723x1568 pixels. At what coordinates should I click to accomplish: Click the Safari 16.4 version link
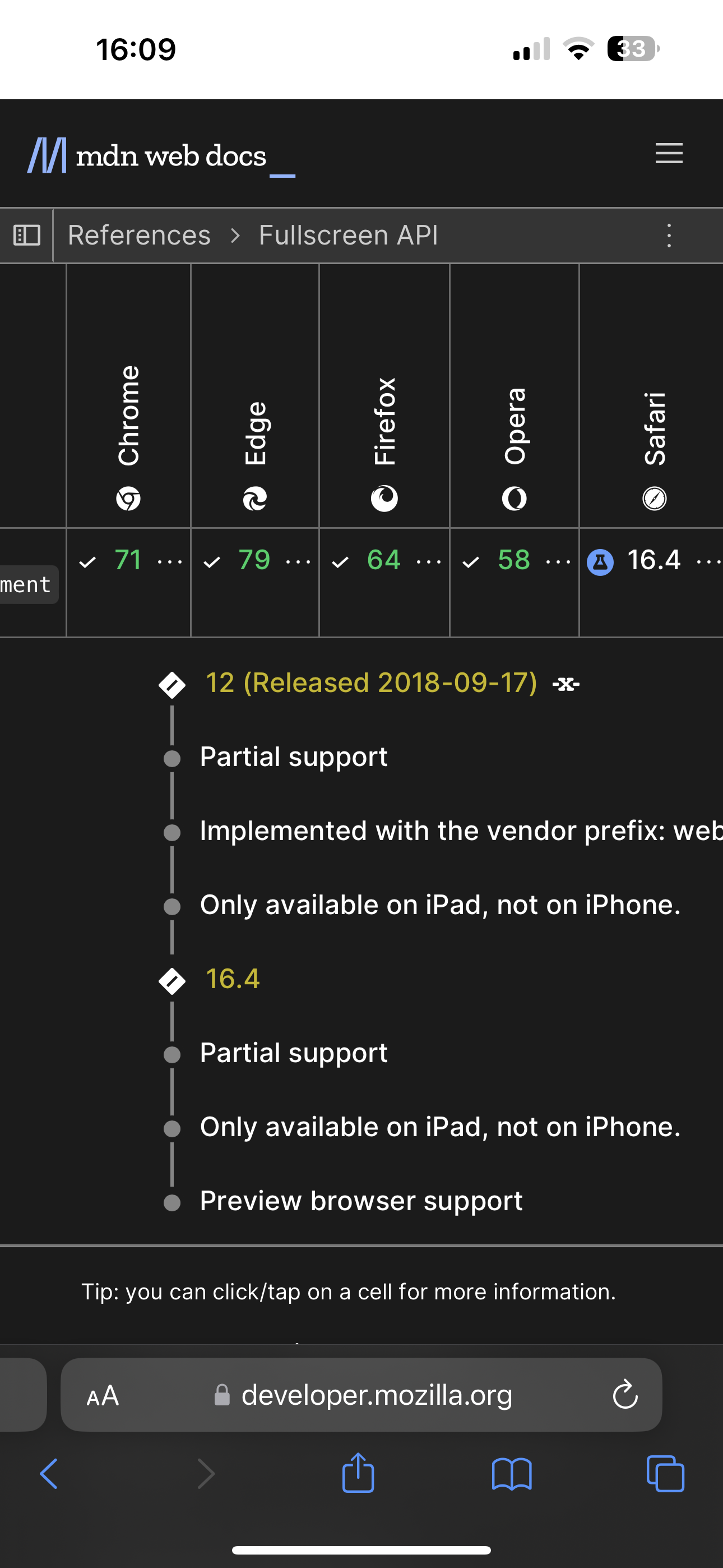(x=233, y=979)
